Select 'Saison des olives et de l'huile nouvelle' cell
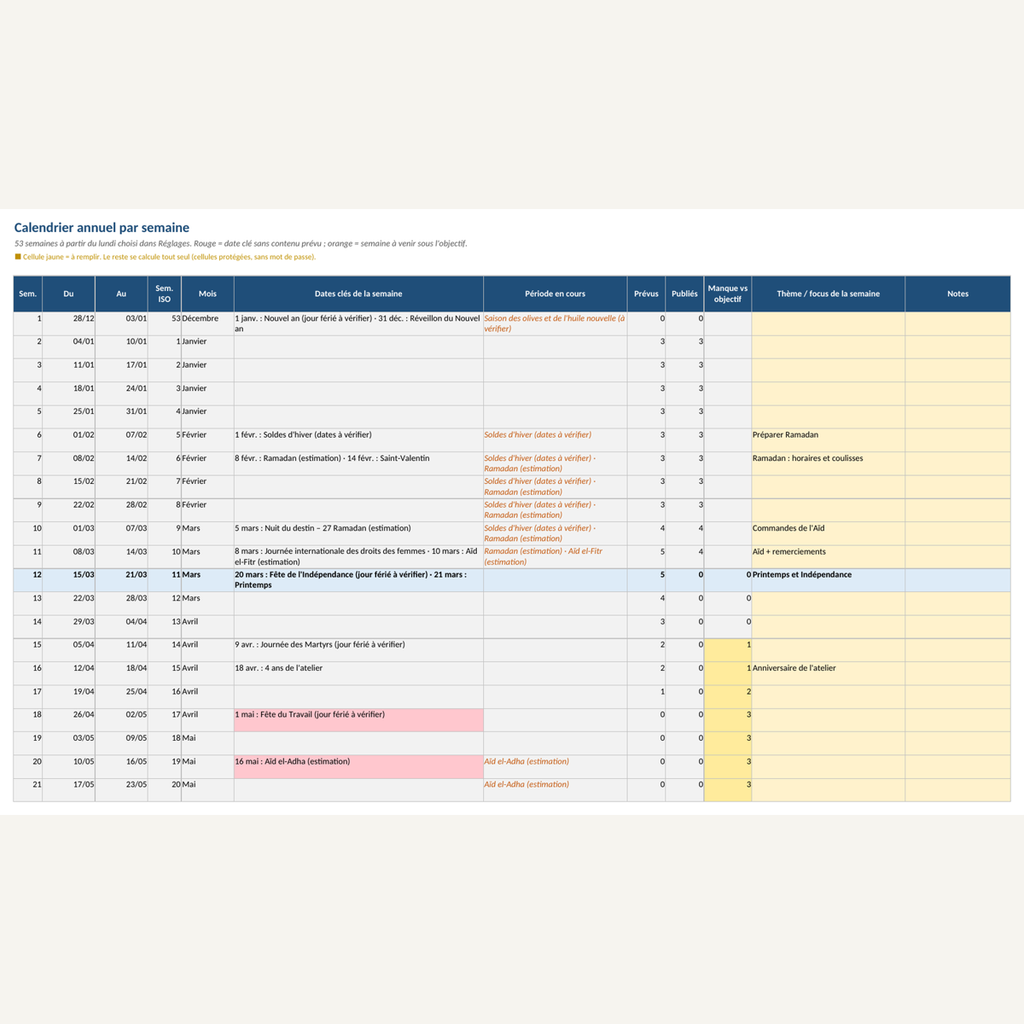The image size is (1024, 1024). point(555,323)
